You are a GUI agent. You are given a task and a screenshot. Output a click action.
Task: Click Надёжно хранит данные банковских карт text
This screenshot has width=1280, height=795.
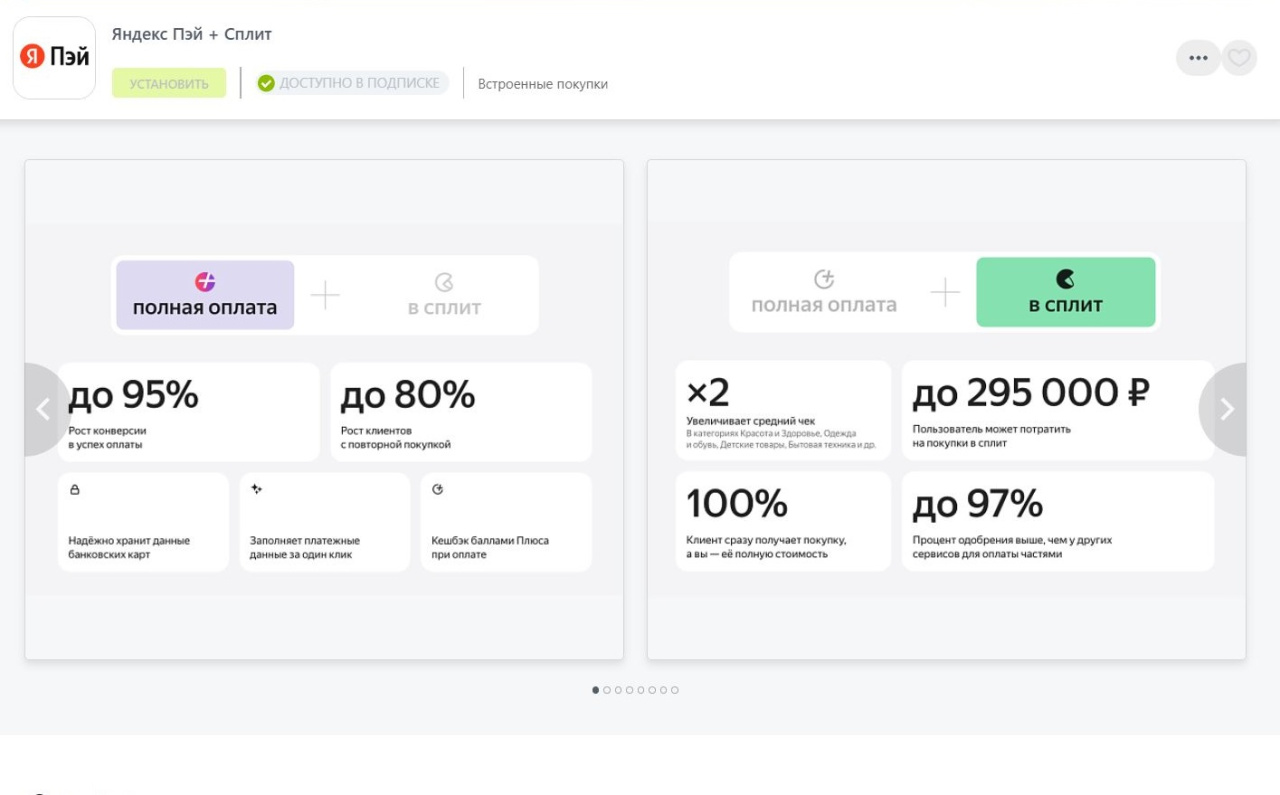tap(129, 547)
